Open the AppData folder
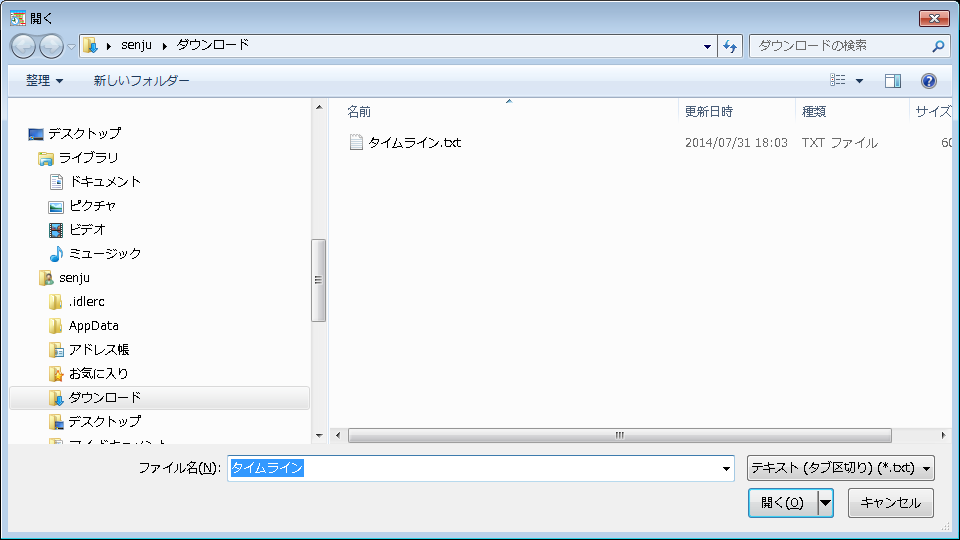The height and width of the screenshot is (540, 960). (93, 326)
